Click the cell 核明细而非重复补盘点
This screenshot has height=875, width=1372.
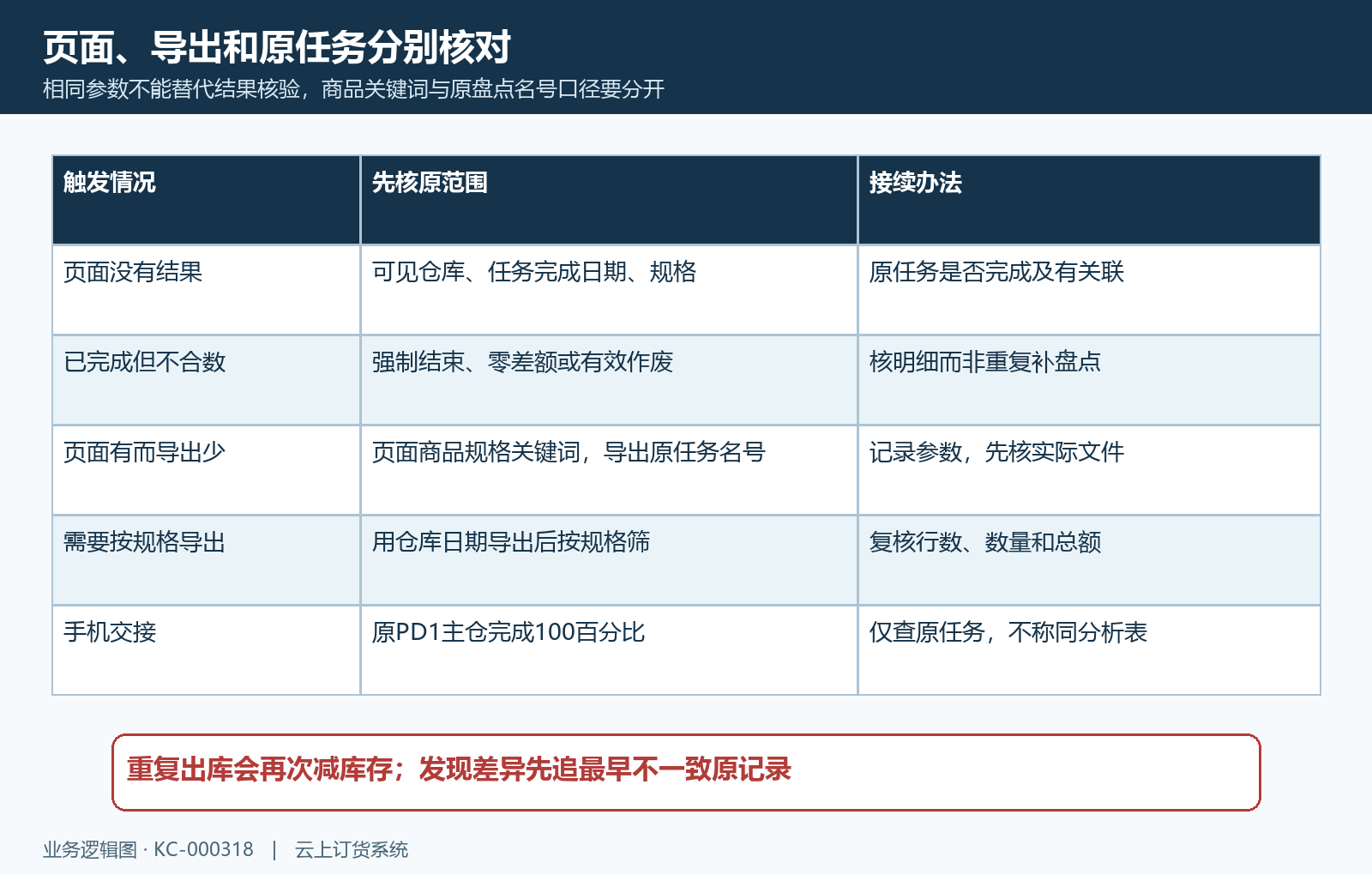point(1089,380)
